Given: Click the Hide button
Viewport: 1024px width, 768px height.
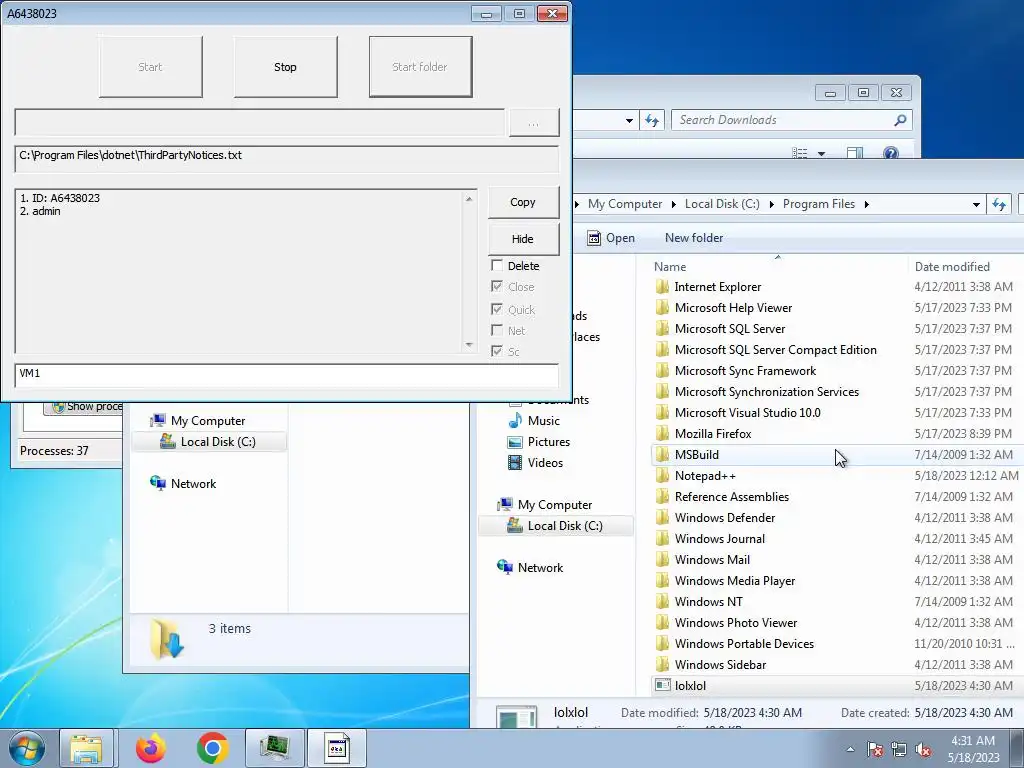Looking at the screenshot, I should click(523, 238).
